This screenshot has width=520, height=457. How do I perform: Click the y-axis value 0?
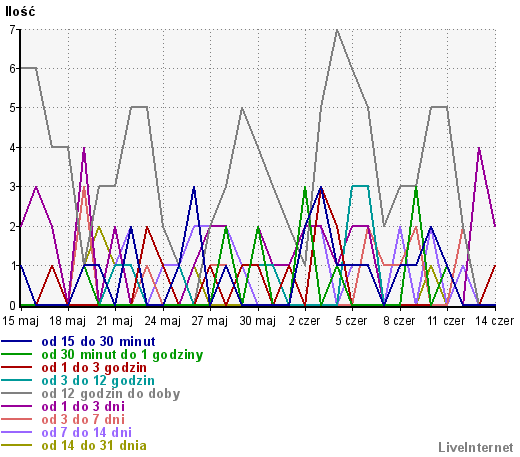coord(13,305)
